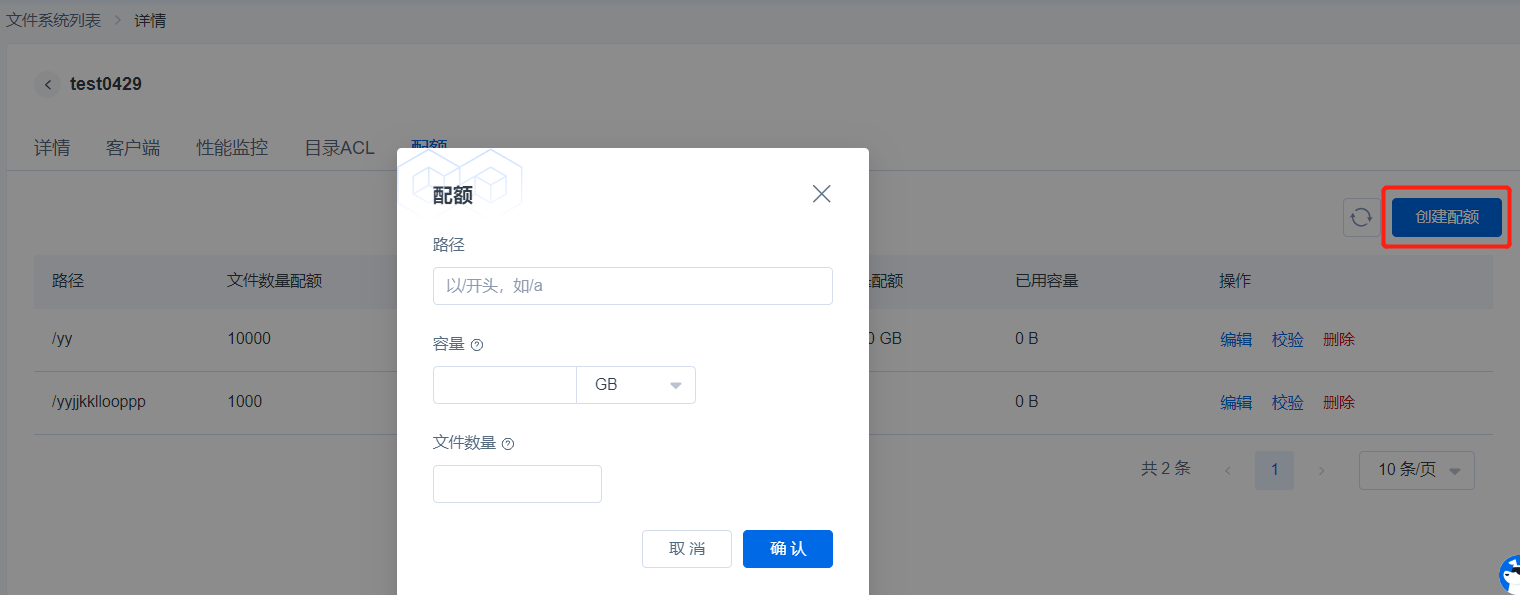Close the 配额 dialog with the X
This screenshot has width=1520, height=595.
pos(821,194)
